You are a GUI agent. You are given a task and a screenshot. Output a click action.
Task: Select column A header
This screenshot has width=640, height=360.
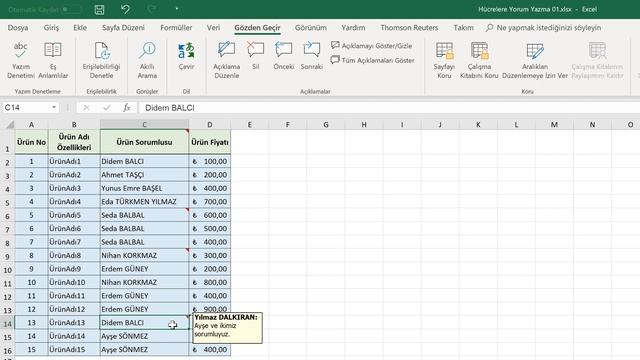tap(31, 124)
